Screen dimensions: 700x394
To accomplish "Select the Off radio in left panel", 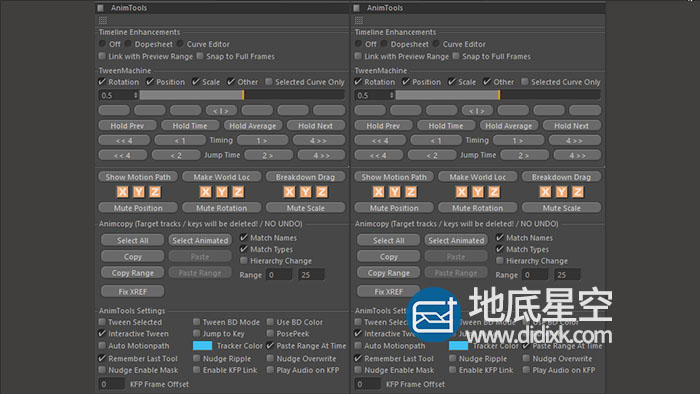I will pos(102,44).
